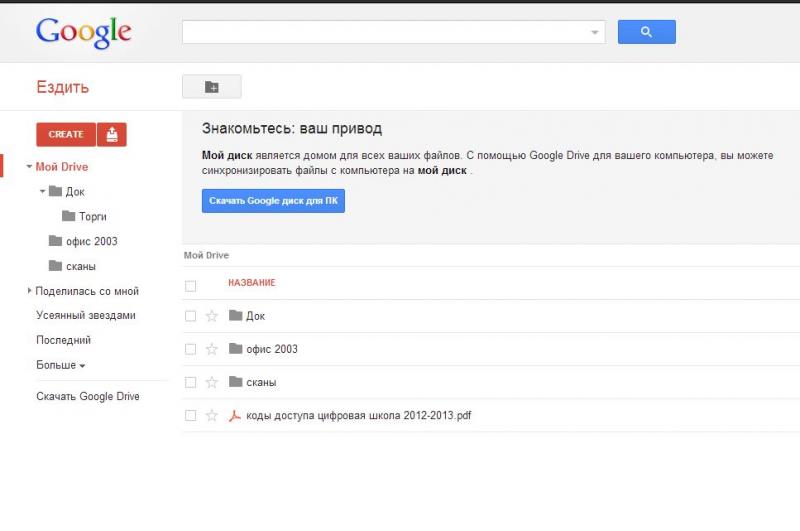The width and height of the screenshot is (800, 531).
Task: Collapse the Док folder tree arrow
Action: (42, 191)
